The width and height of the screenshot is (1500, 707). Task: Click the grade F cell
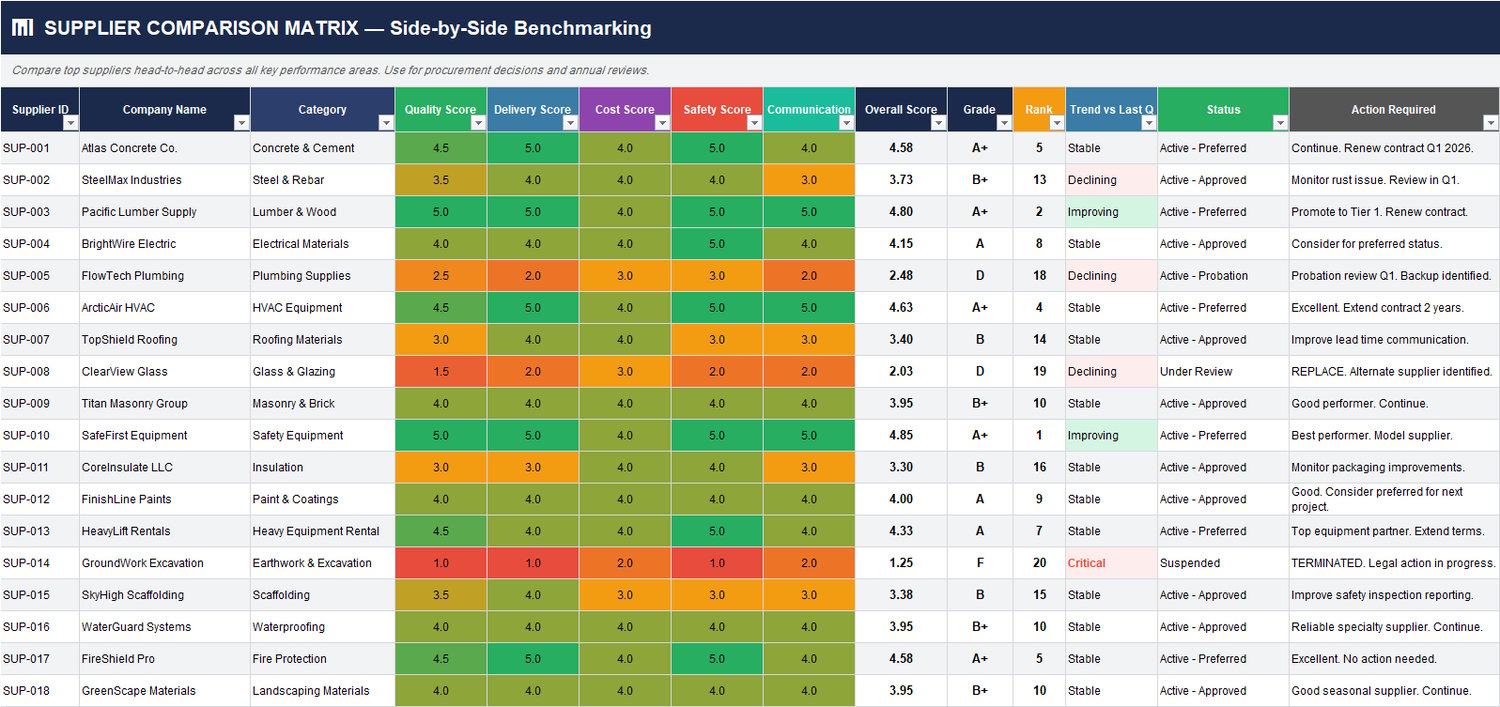(x=980, y=563)
